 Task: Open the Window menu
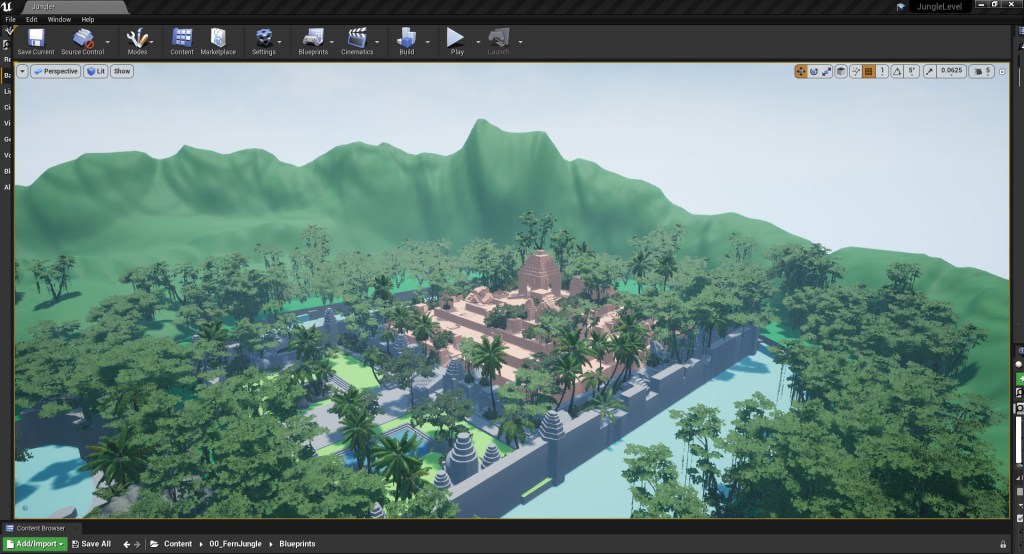[59, 19]
